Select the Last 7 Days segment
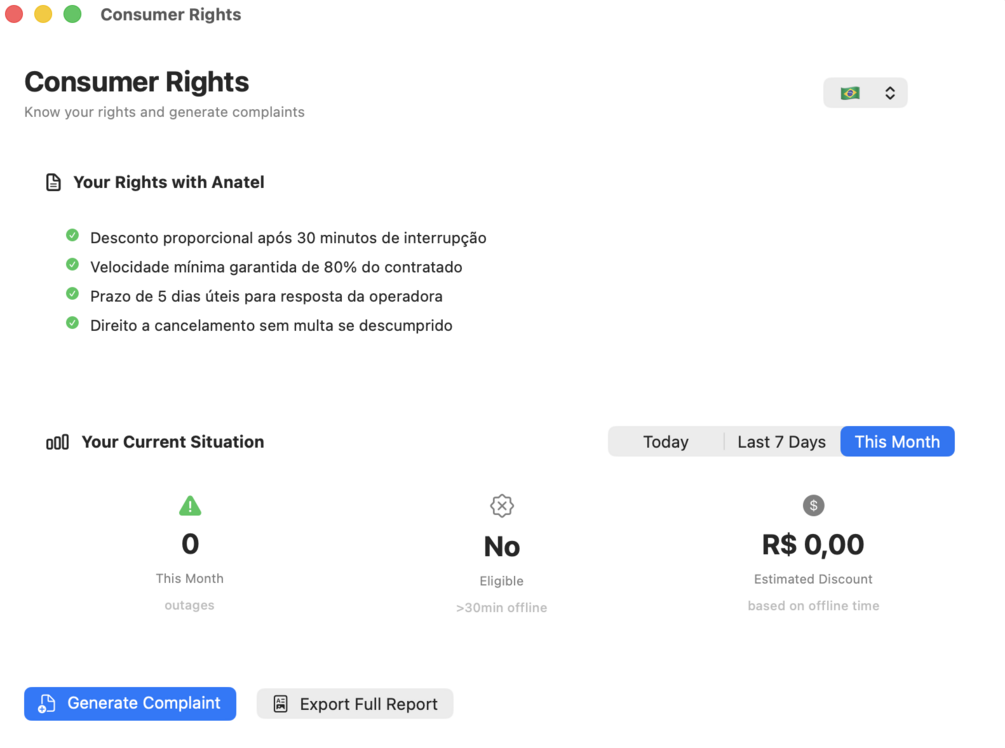 781,442
